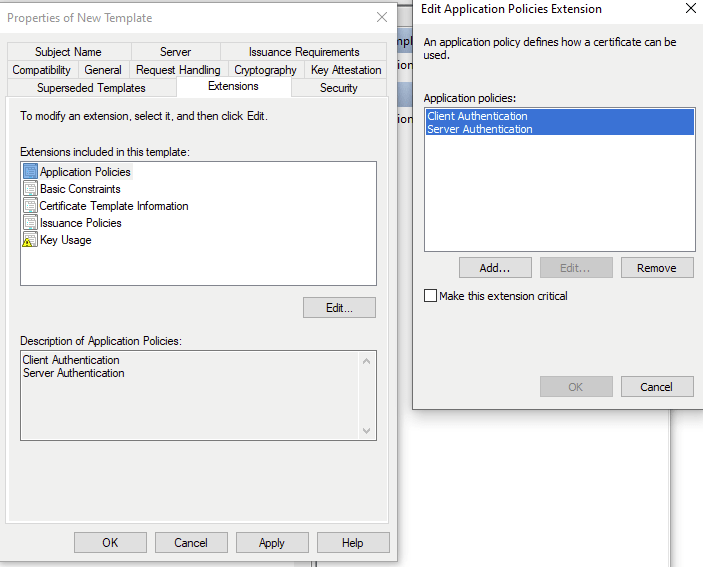Go to the Cryptography tab
Image resolution: width=703 pixels, height=567 pixels.
(265, 70)
